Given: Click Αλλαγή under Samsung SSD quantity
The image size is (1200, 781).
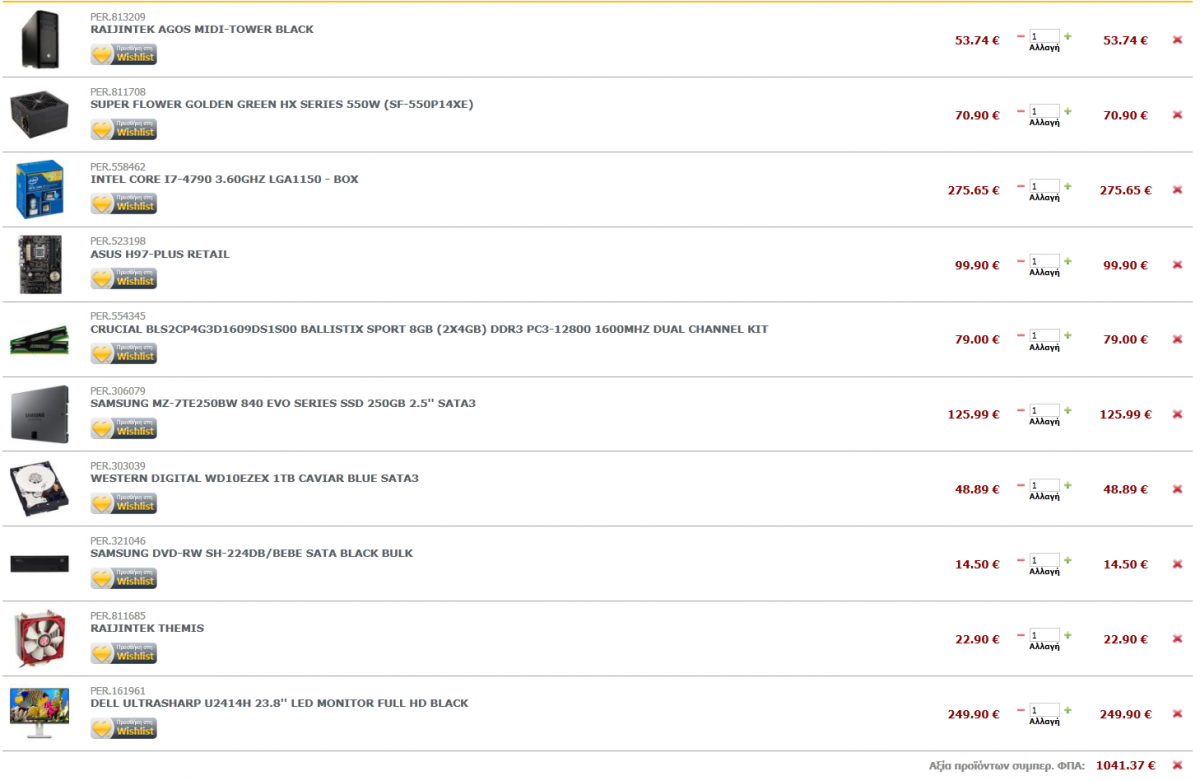Looking at the screenshot, I should pos(1044,422).
